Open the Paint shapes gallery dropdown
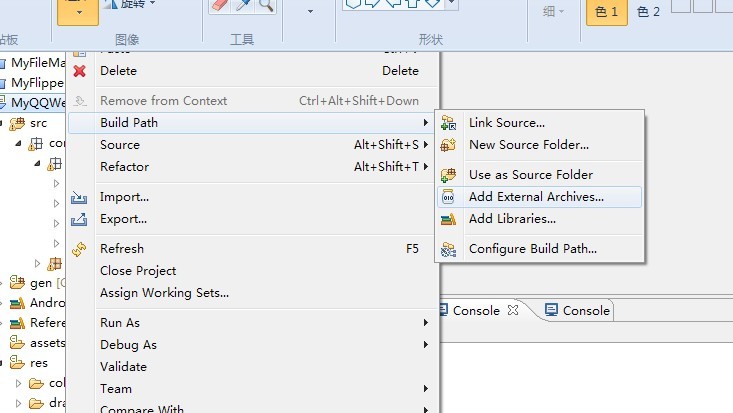733x413 pixels. point(451,3)
